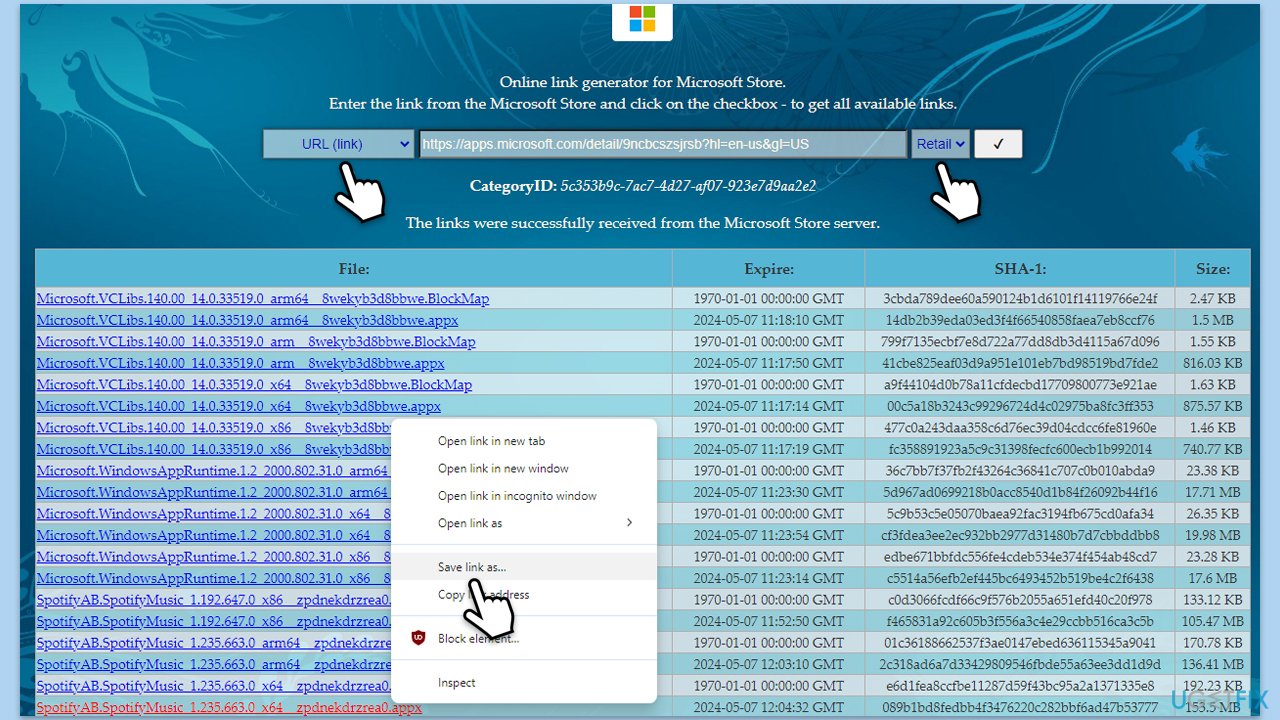1280x720 pixels.
Task: Select the 816.03 KB size cell
Action: tap(1213, 363)
